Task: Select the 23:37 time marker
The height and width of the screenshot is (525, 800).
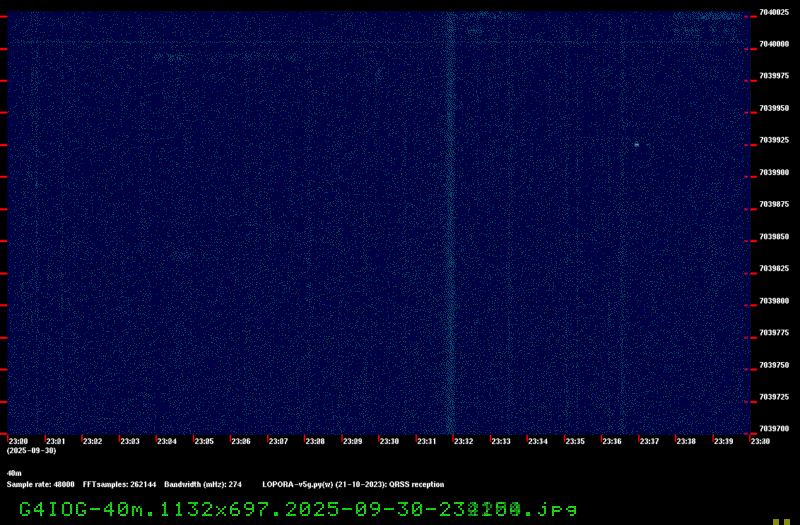Action: coord(648,441)
